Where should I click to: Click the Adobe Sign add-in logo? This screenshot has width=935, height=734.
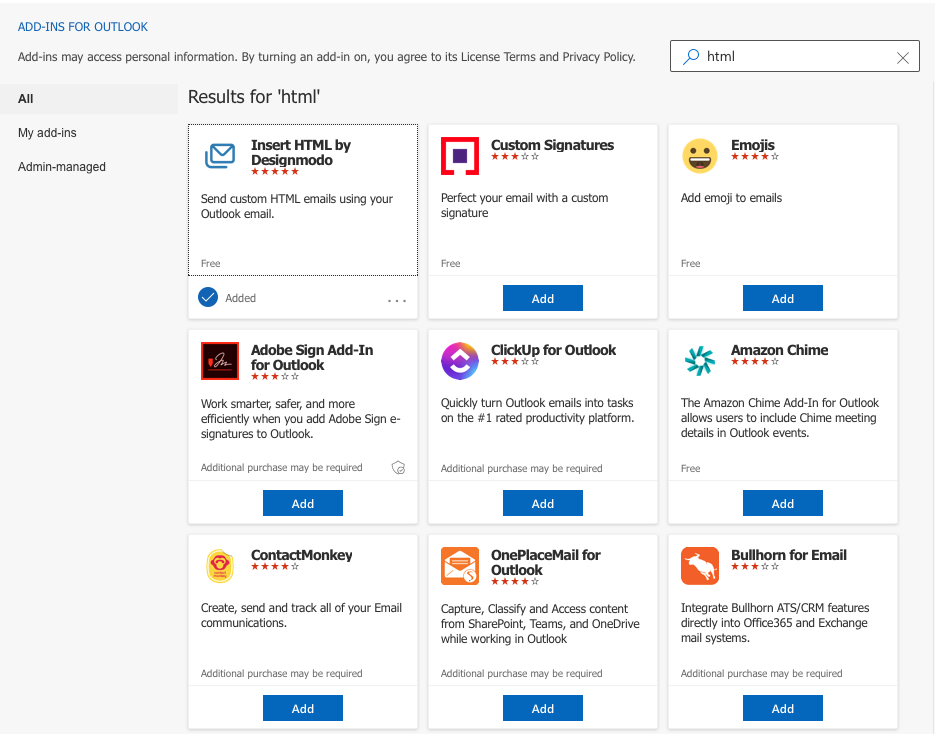[x=220, y=361]
